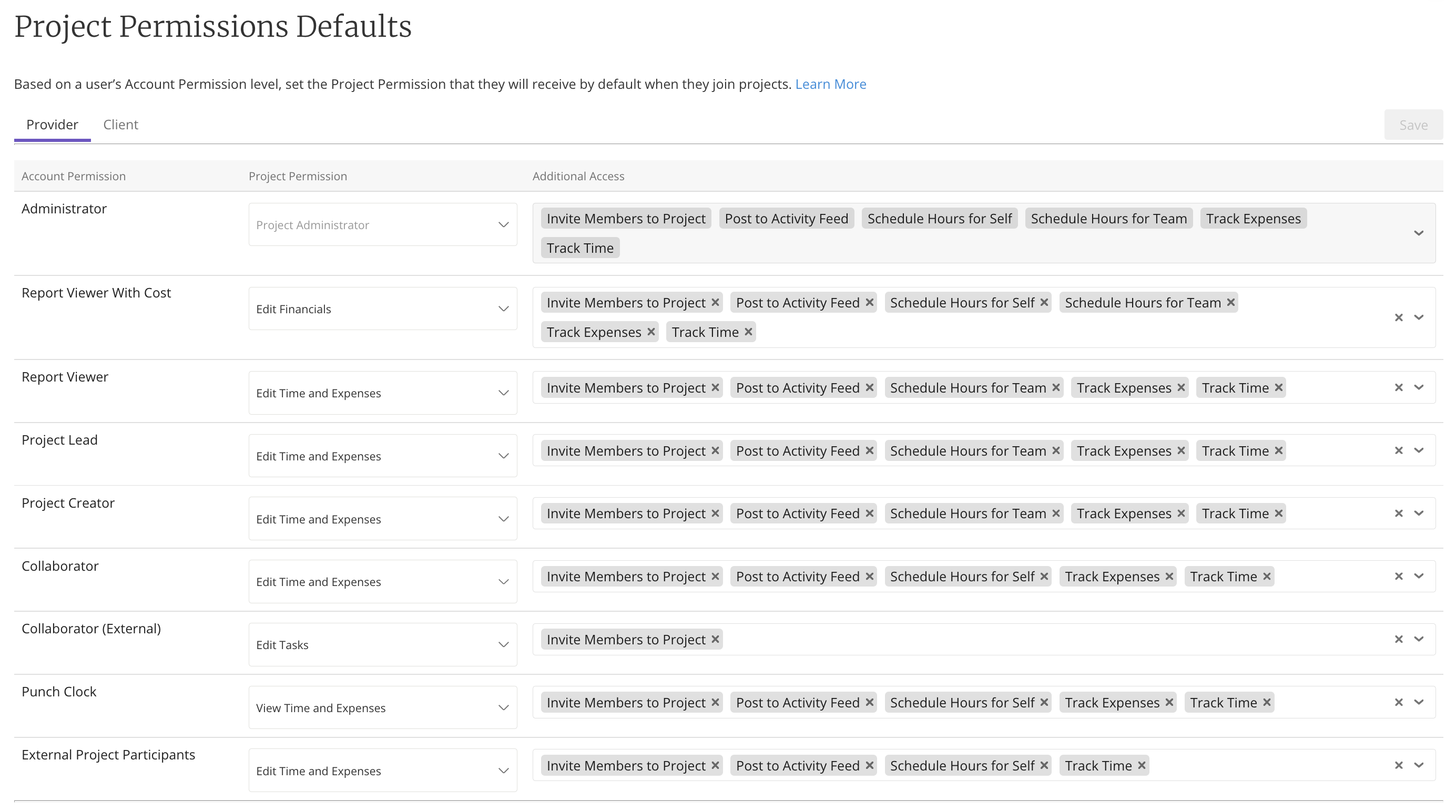Image resolution: width=1456 pixels, height=812 pixels.
Task: Select the Provider tab
Action: [52, 125]
